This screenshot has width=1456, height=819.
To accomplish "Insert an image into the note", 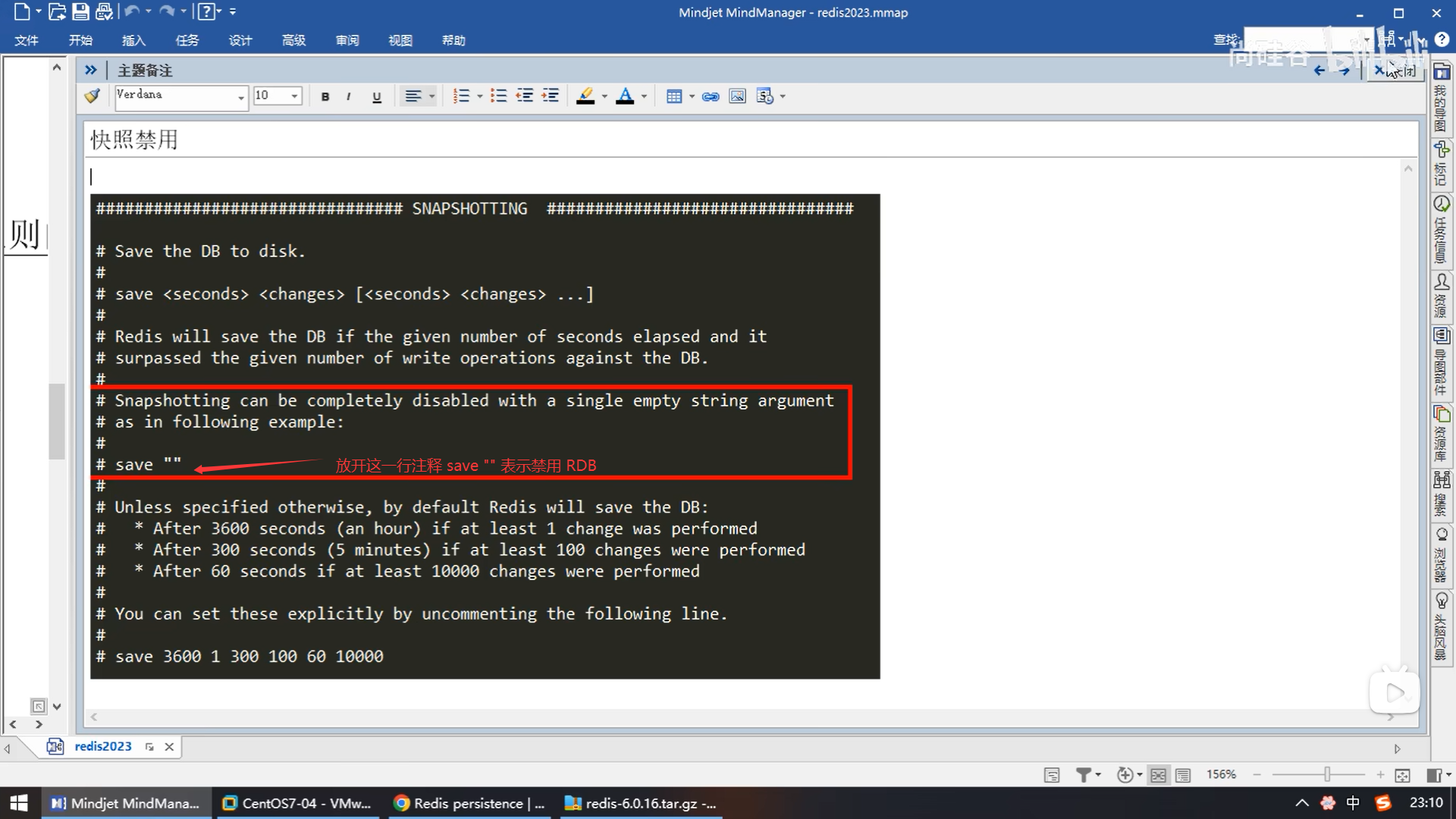I will pyautogui.click(x=737, y=96).
